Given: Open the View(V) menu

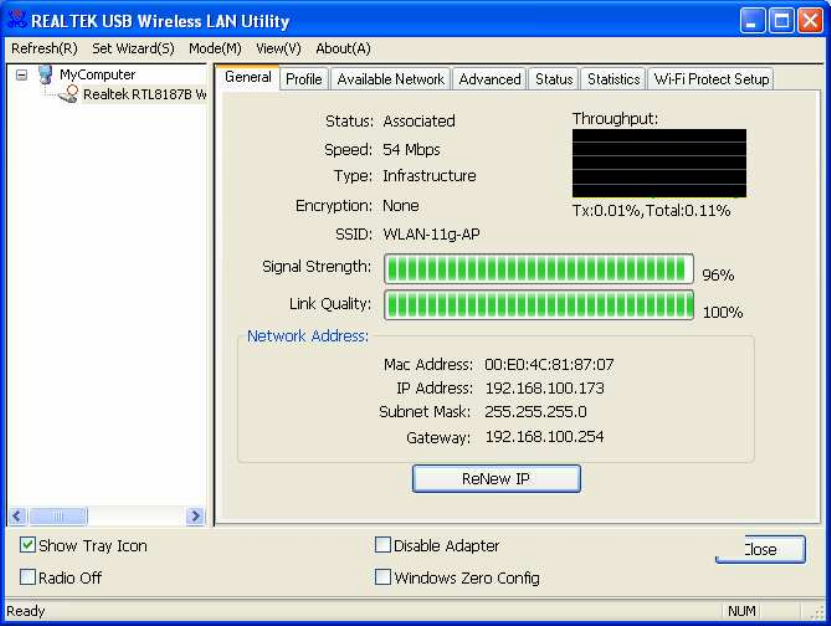Looking at the screenshot, I should pyautogui.click(x=278, y=49).
